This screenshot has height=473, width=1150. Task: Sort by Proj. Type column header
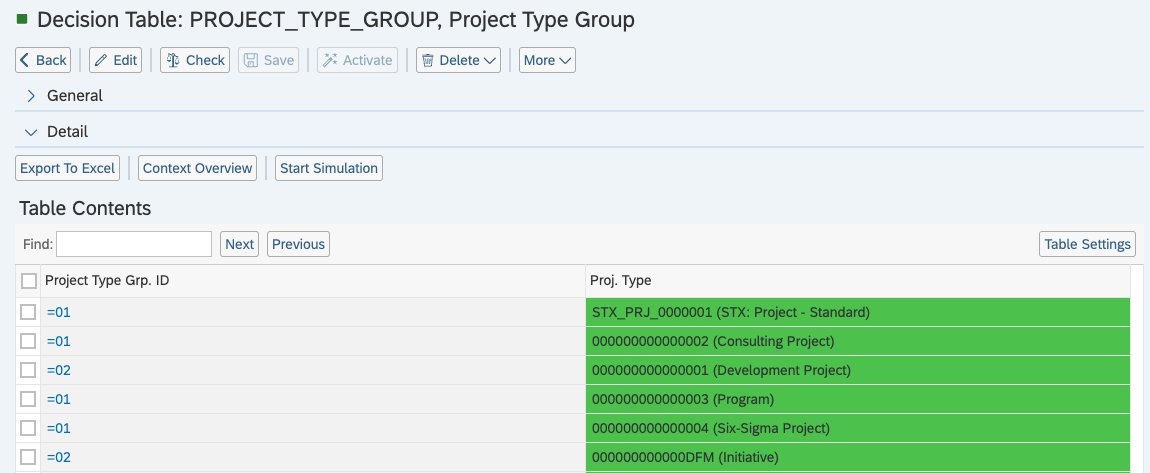(x=622, y=281)
